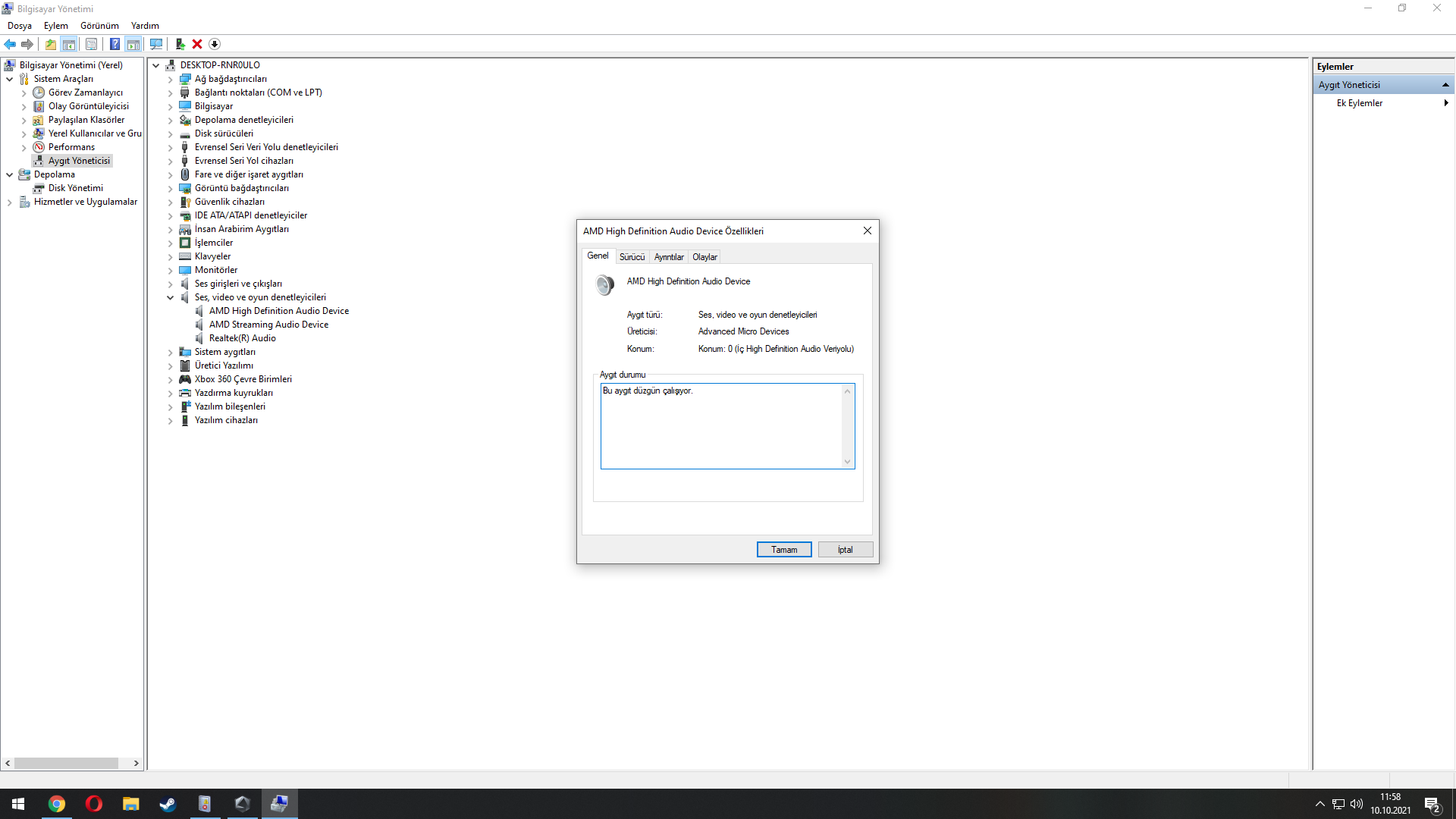The image size is (1456, 819).
Task: Click scan for hardware changes monitor icon
Action: point(156,44)
